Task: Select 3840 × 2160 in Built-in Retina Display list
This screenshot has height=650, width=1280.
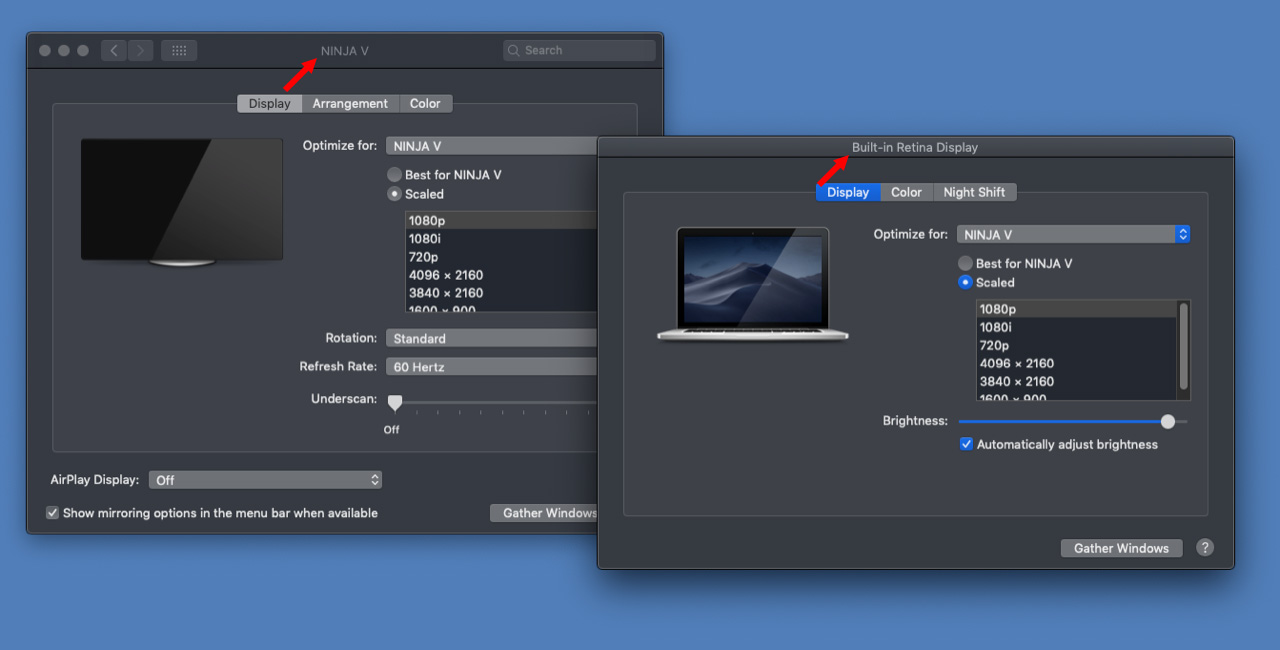Action: 1077,381
